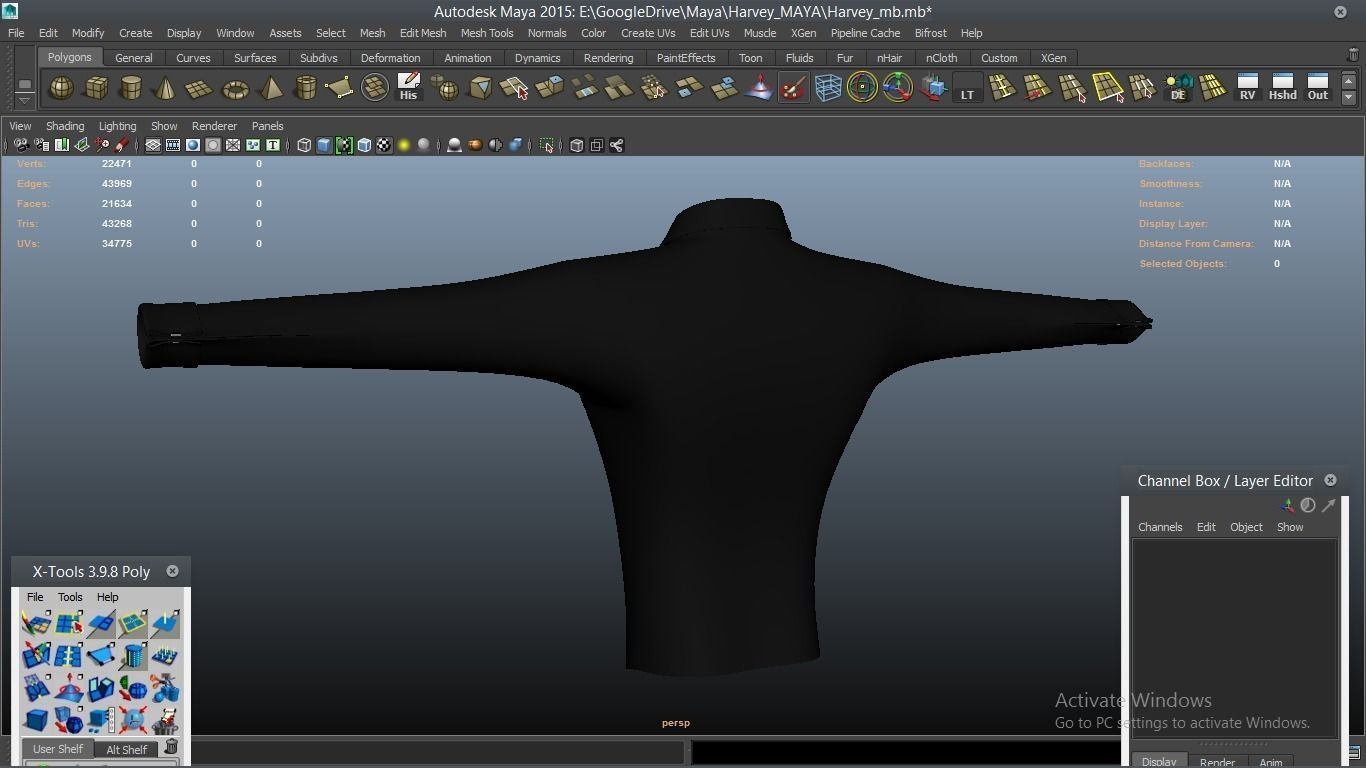
Task: Click the X-Tools trash can icon
Action: pyautogui.click(x=171, y=747)
